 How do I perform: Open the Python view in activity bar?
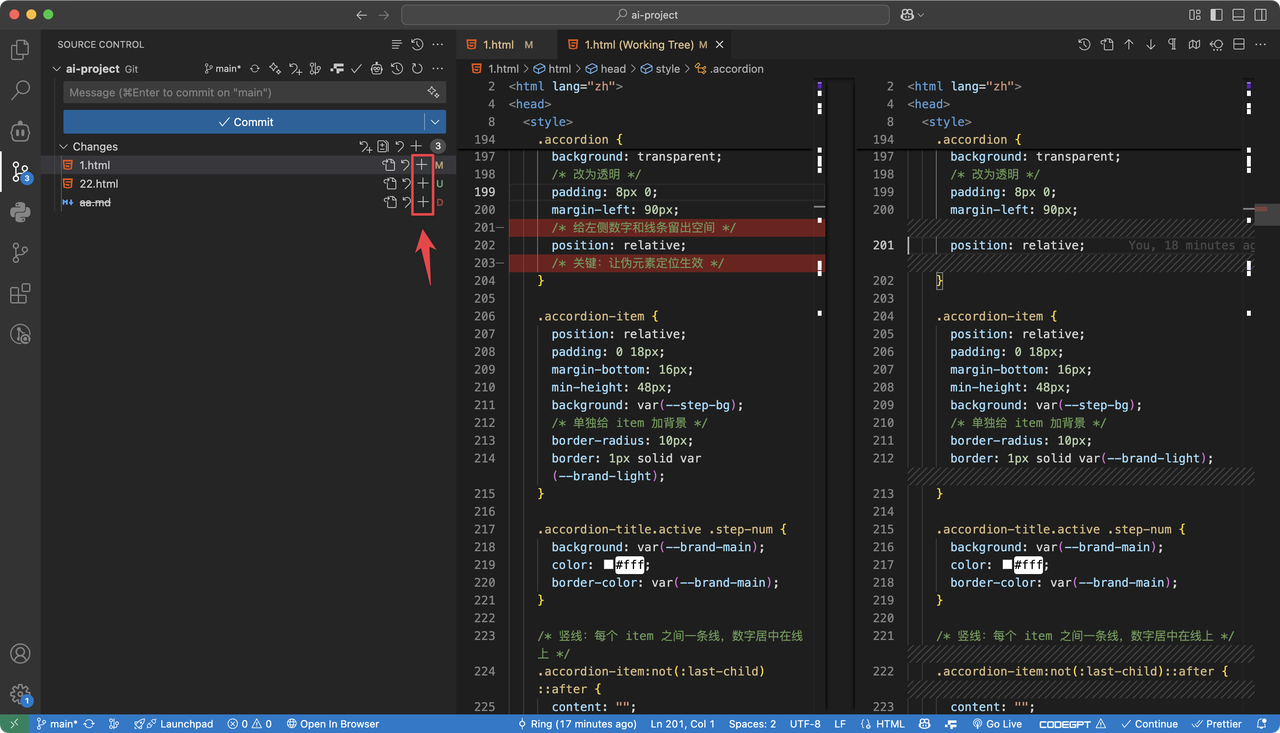(20, 212)
